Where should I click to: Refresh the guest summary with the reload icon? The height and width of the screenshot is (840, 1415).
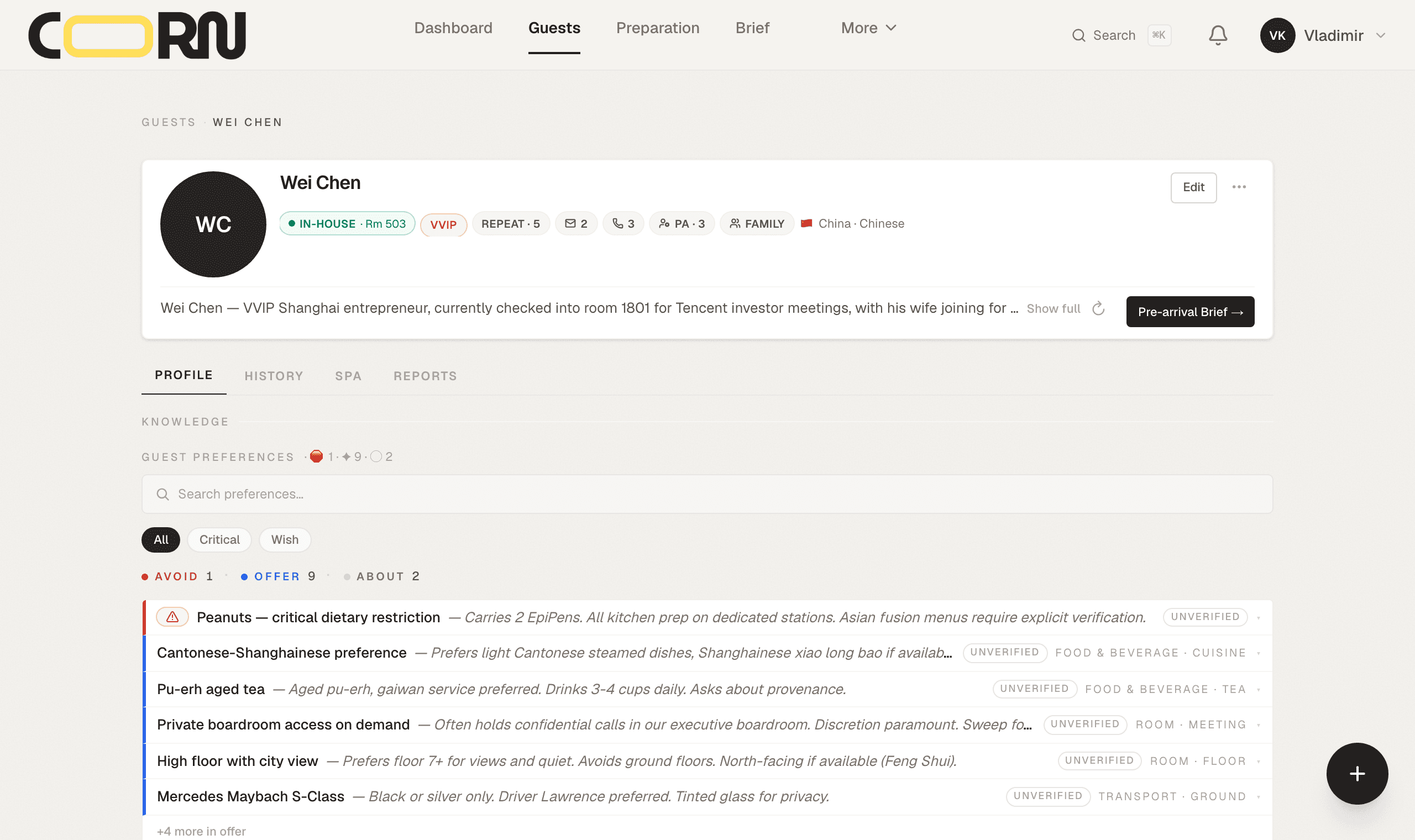1098,308
